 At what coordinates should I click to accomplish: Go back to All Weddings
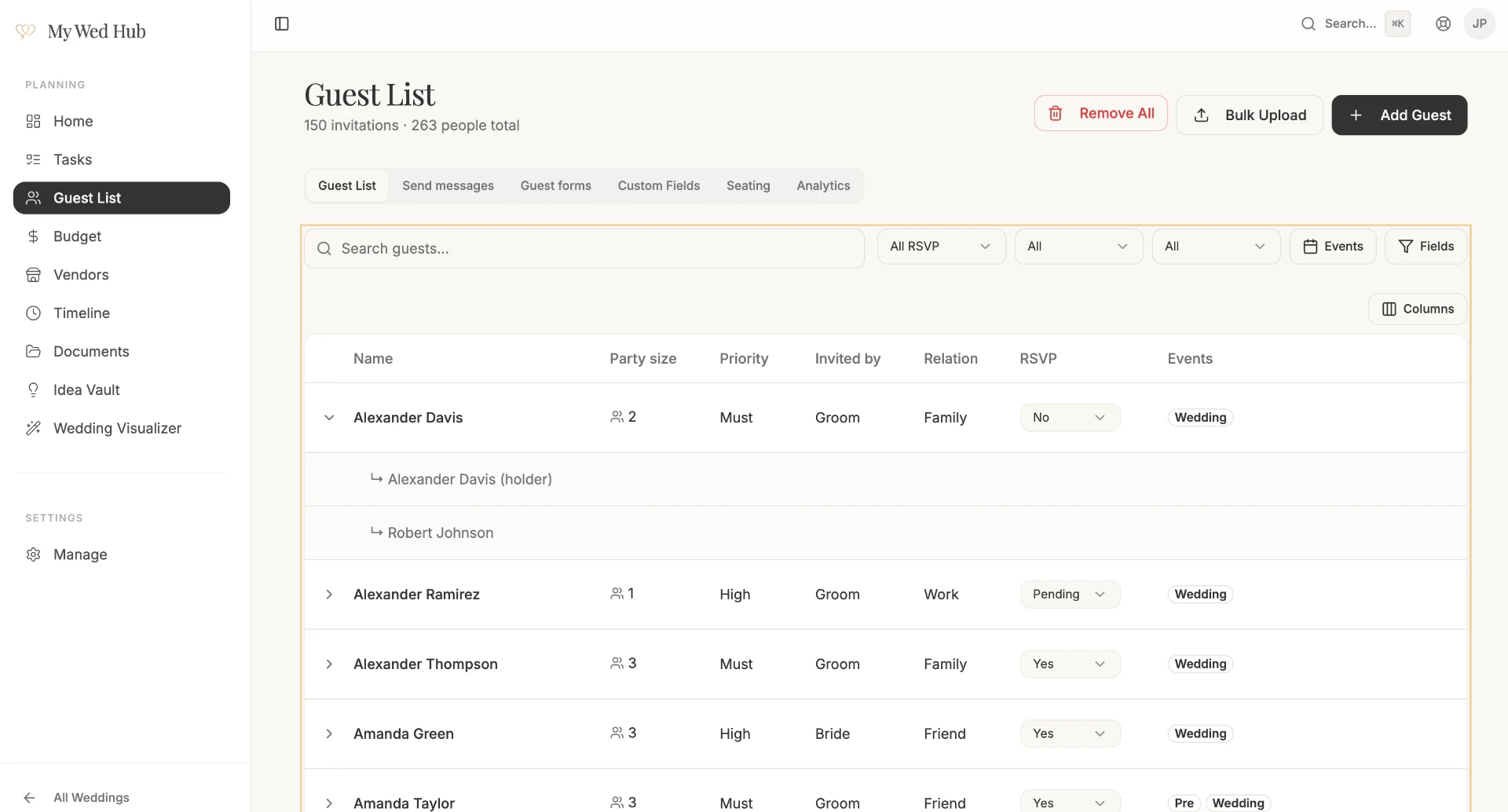point(91,798)
